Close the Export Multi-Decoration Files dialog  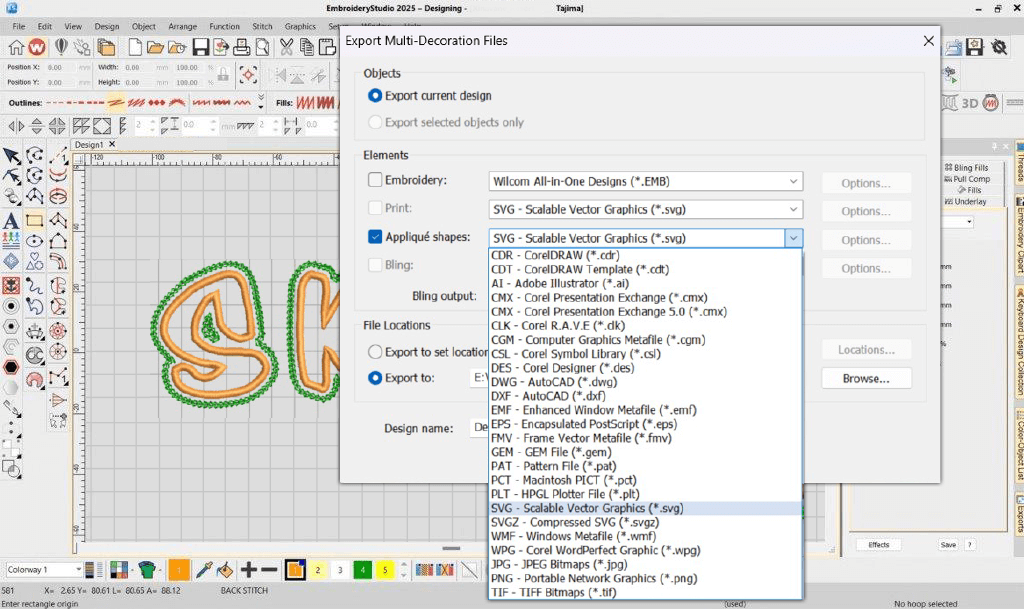(929, 41)
